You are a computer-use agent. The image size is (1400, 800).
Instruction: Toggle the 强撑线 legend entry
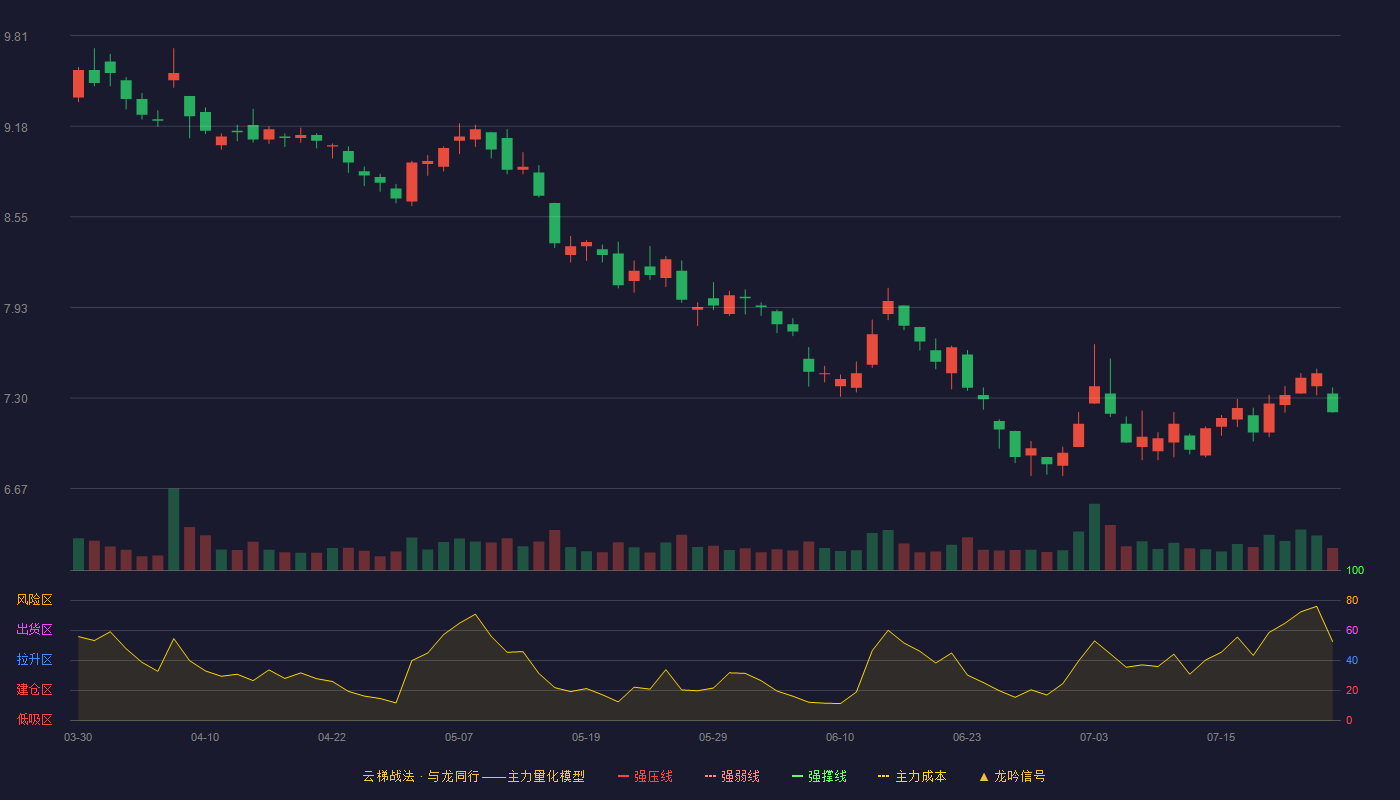(x=819, y=776)
